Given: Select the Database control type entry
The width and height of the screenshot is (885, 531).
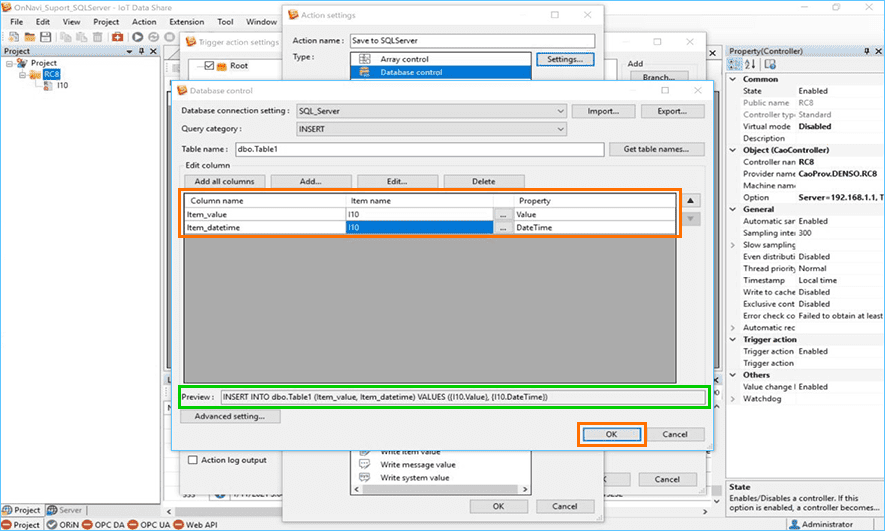Looking at the screenshot, I should point(440,72).
